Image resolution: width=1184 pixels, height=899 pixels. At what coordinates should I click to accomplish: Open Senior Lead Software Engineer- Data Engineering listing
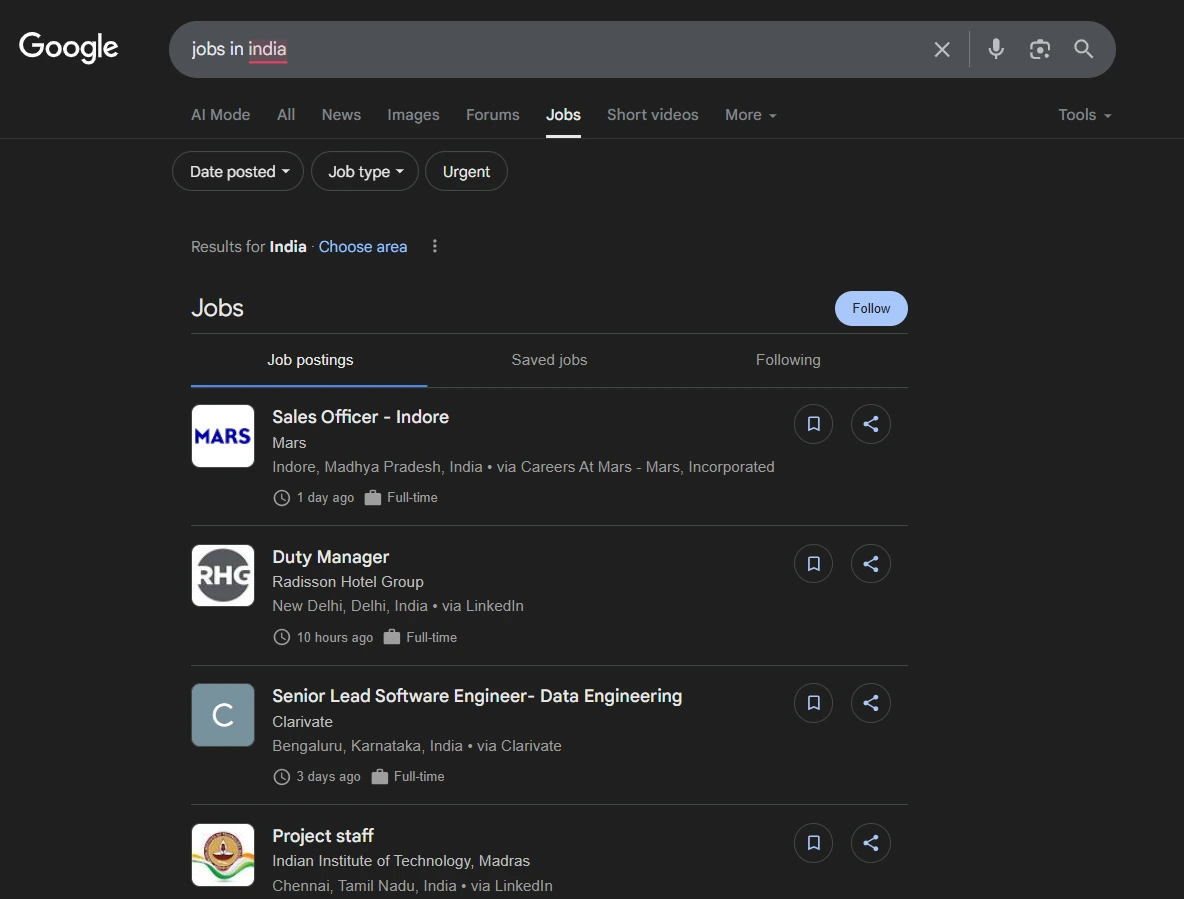pos(477,696)
